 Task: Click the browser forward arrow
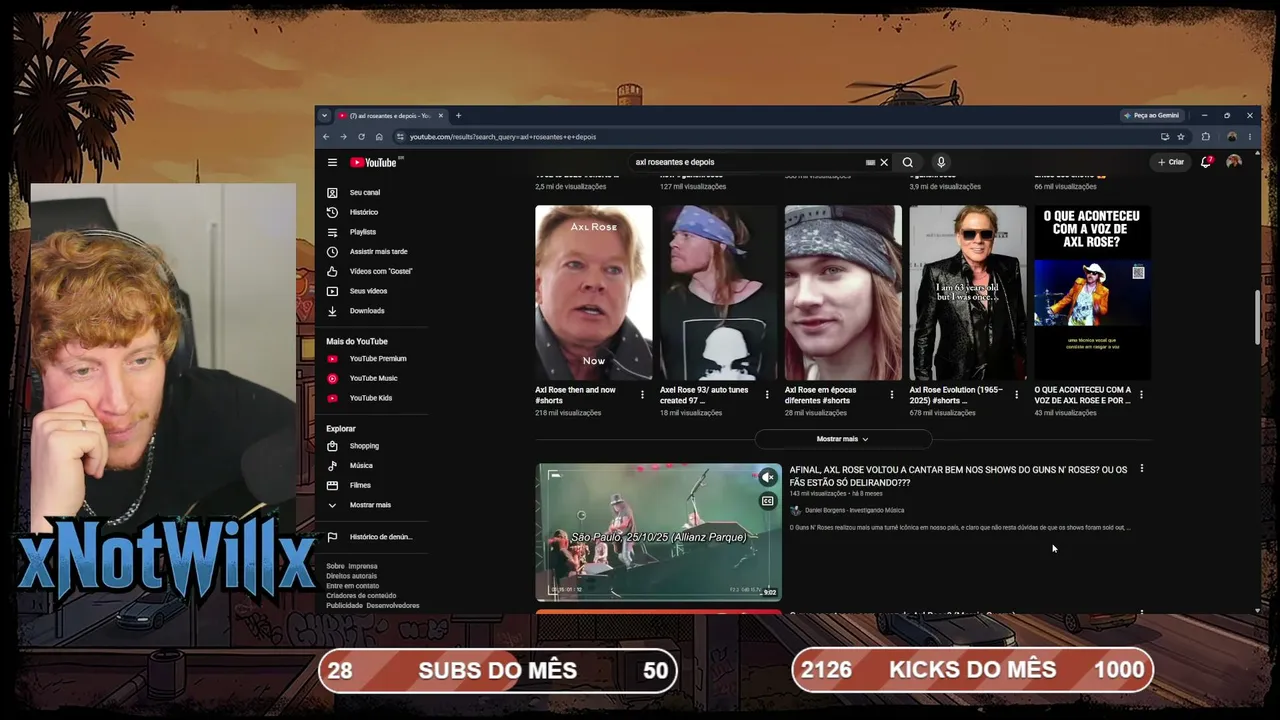pos(343,137)
